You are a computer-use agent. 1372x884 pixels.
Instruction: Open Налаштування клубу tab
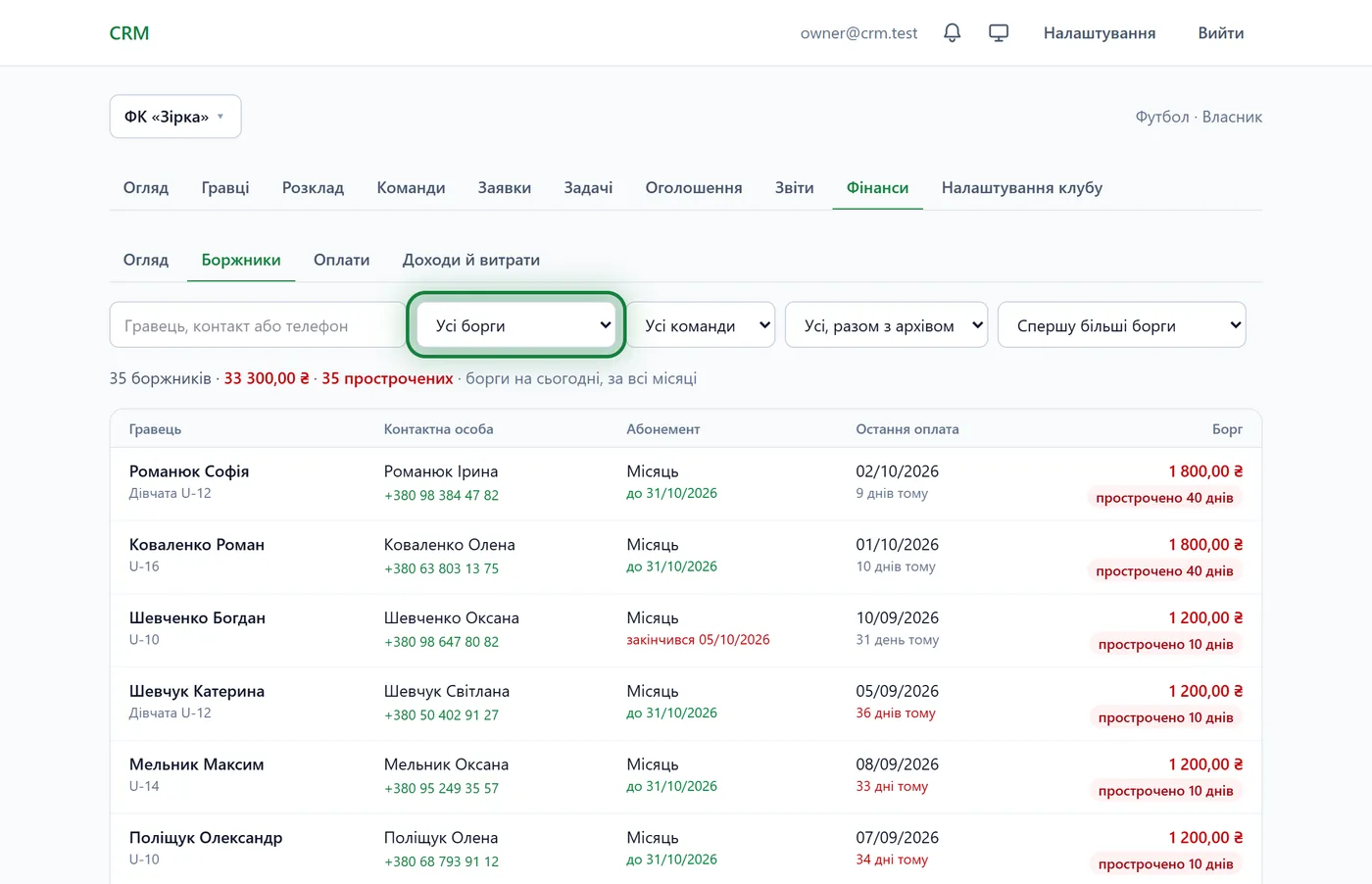point(1022,187)
